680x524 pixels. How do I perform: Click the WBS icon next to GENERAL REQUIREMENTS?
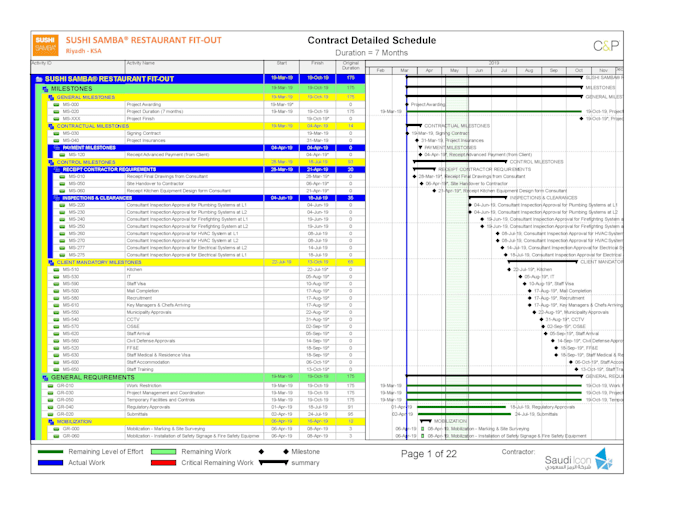click(x=45, y=378)
